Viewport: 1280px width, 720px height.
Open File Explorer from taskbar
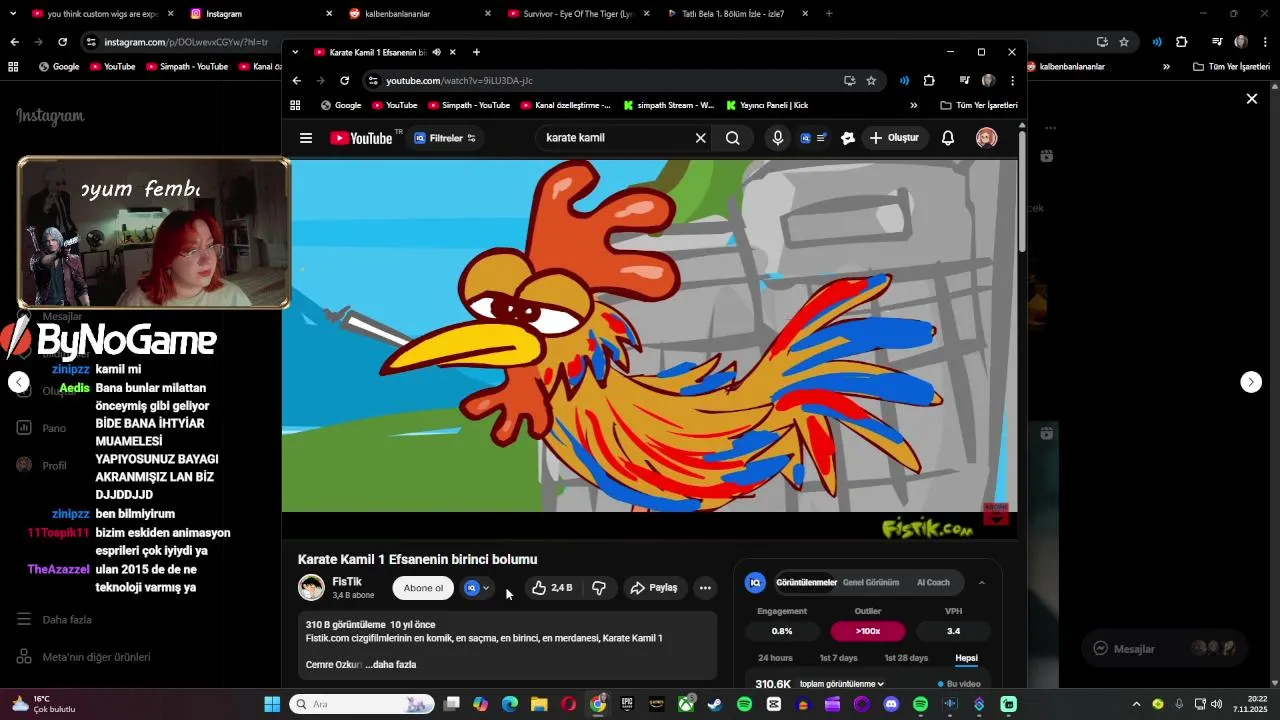tap(539, 704)
